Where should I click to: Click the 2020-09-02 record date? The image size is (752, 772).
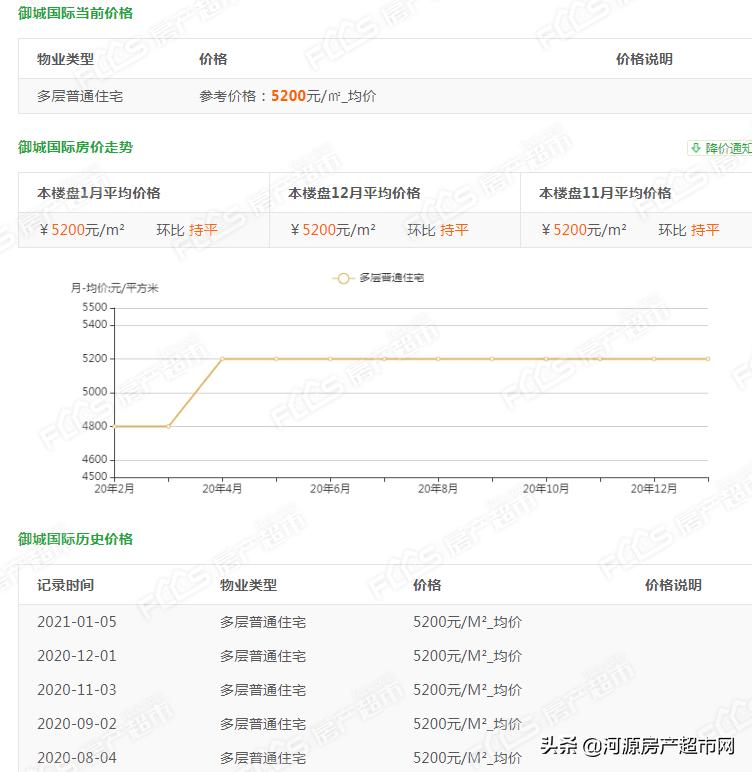[x=77, y=724]
